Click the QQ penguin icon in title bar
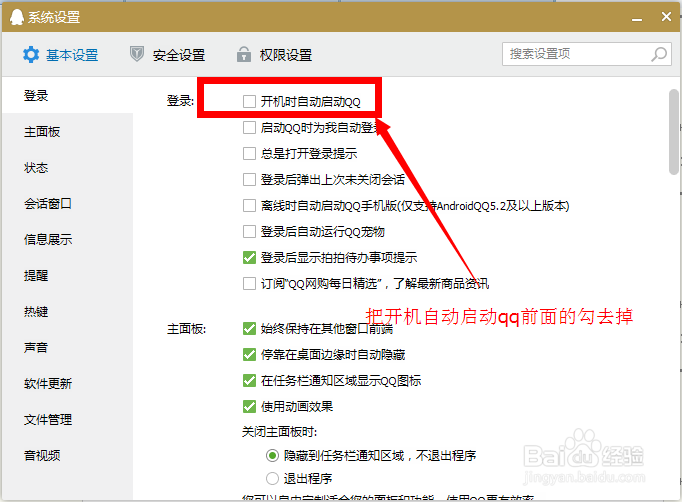This screenshot has width=682, height=502. coord(17,17)
